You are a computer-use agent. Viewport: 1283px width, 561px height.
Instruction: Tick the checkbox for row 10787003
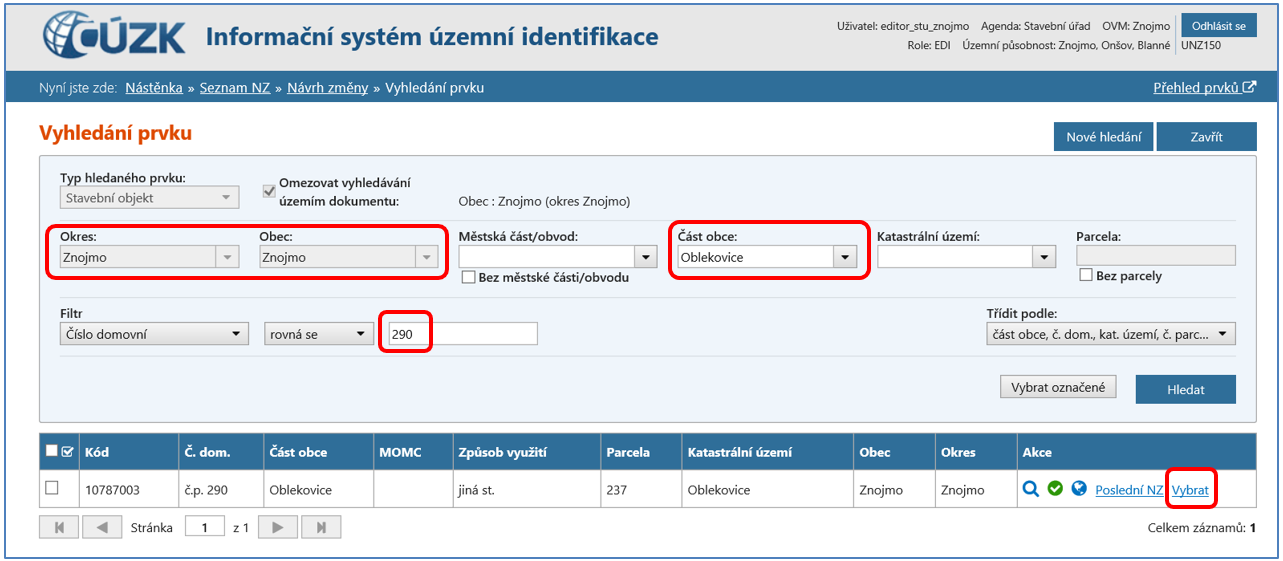point(52,488)
